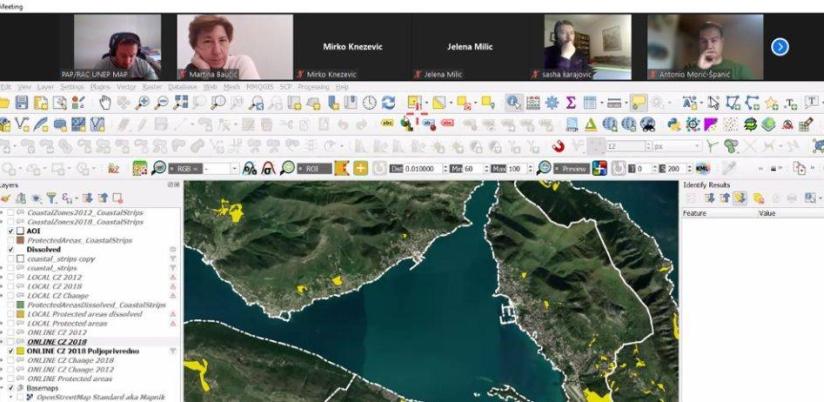The image size is (824, 402).
Task: Open the Processing menu
Action: [313, 87]
